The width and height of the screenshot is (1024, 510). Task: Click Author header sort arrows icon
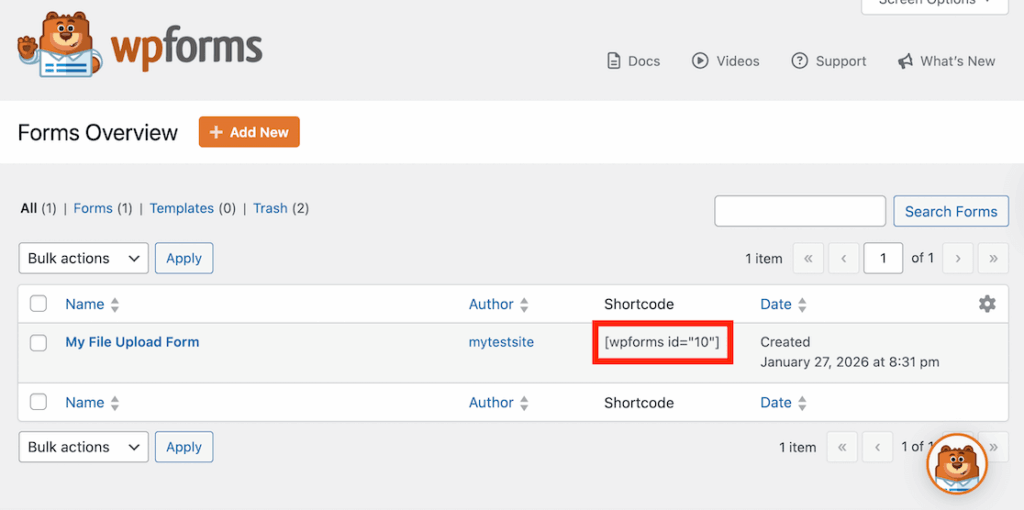coord(524,305)
